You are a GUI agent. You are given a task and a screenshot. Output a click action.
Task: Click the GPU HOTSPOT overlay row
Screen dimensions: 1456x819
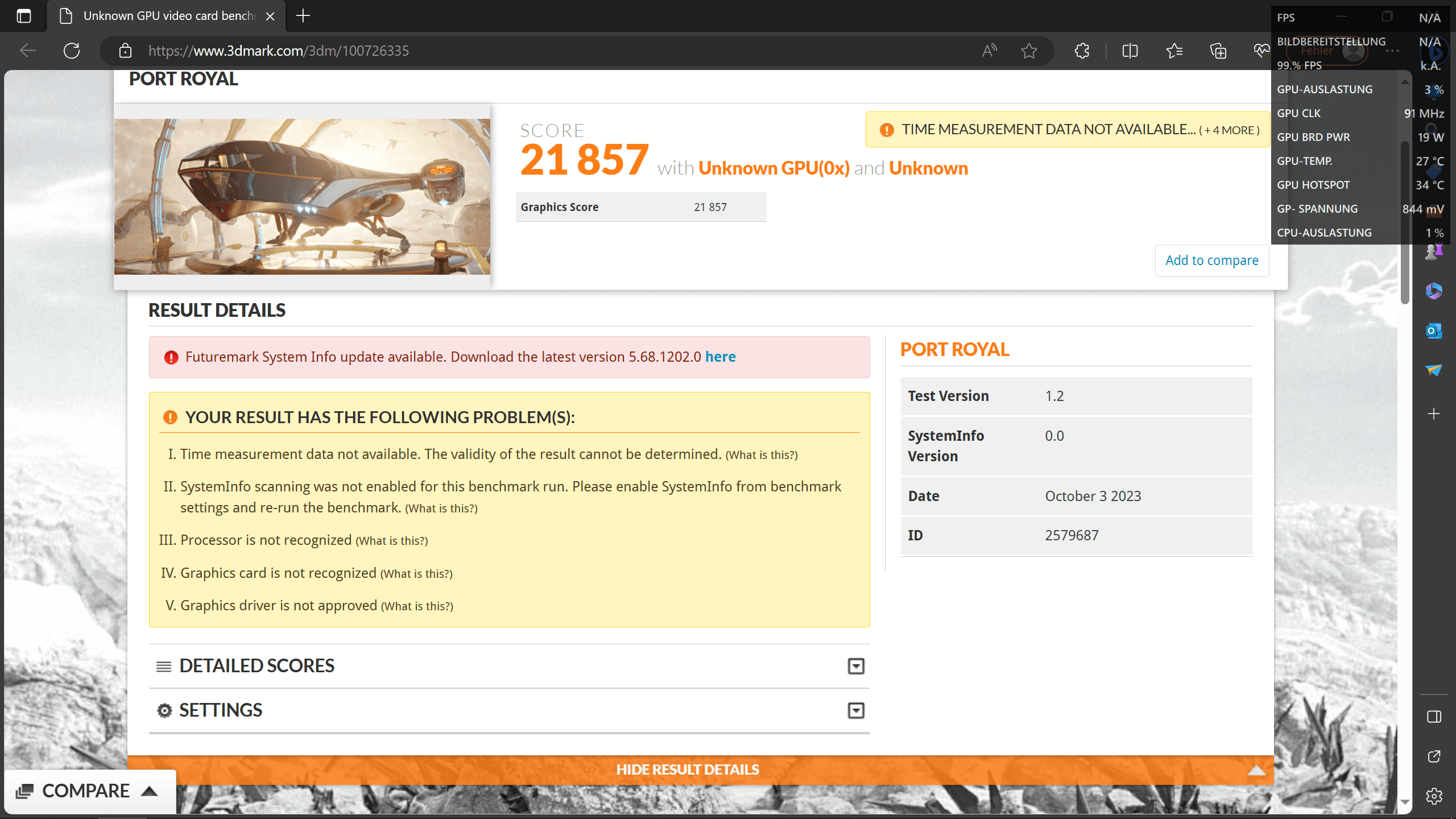pos(1360,185)
